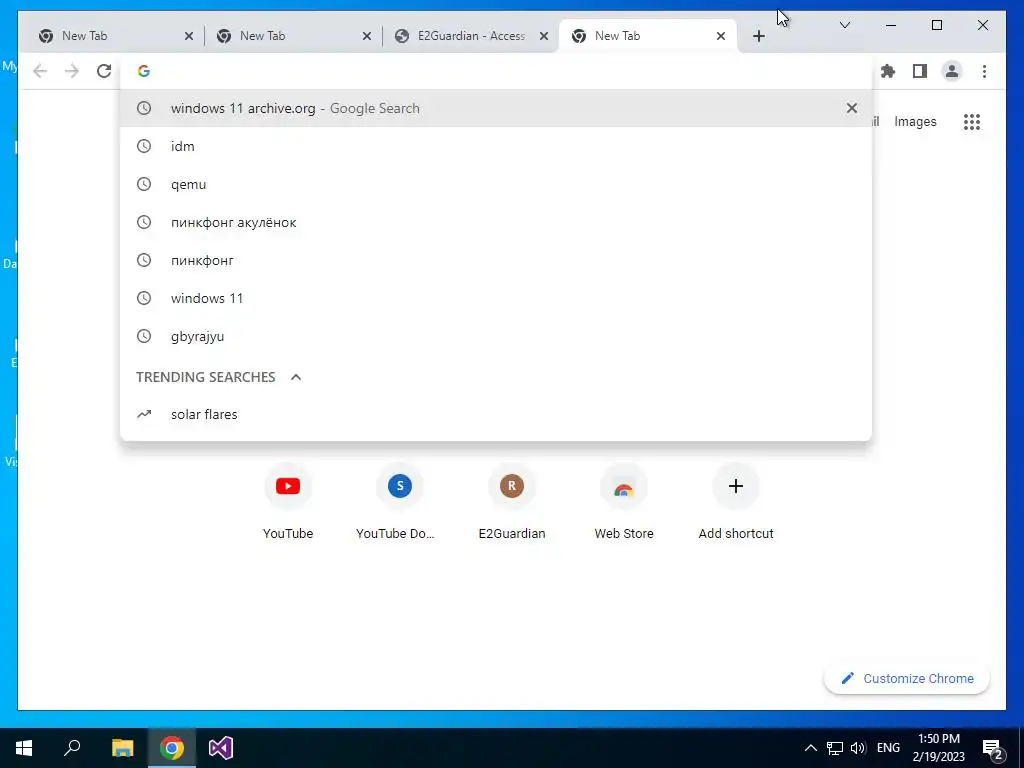
Task: Open the network status icon
Action: point(835,748)
